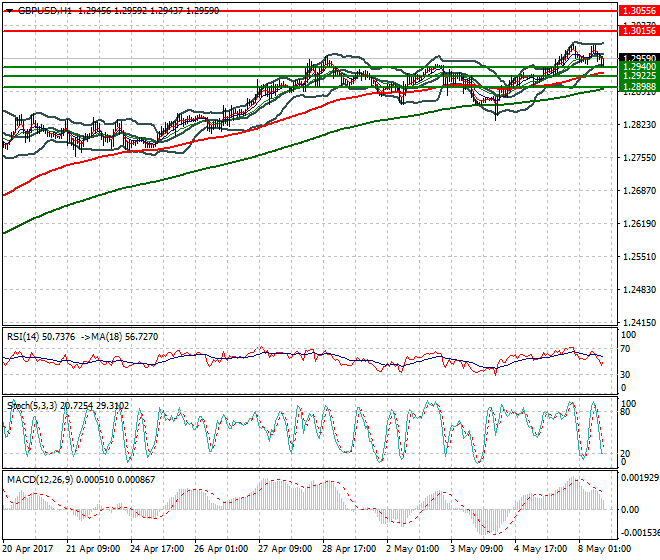Click the 0.00 value on MACD scale
This screenshot has width=660, height=560.
[630, 510]
